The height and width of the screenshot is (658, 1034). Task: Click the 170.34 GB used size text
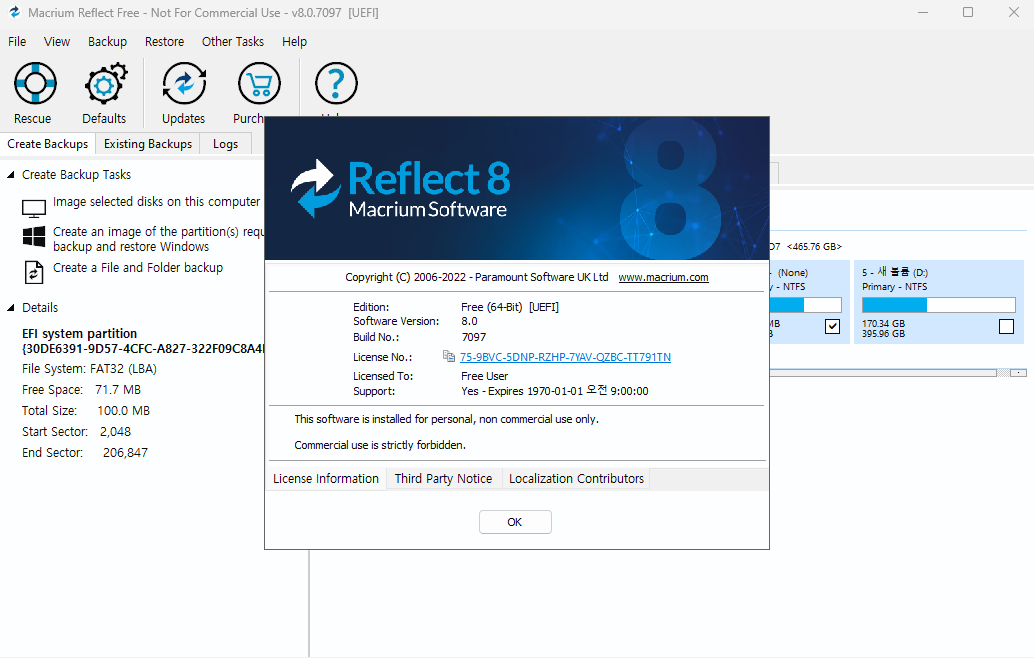pos(883,324)
